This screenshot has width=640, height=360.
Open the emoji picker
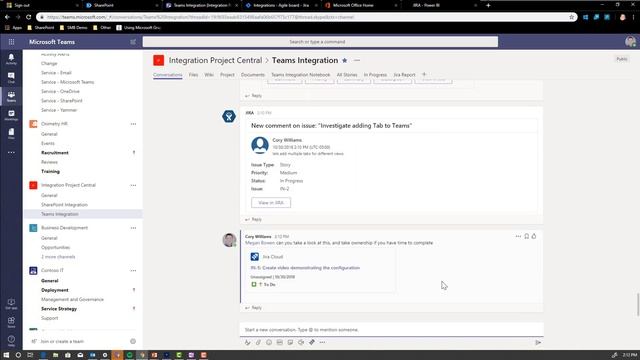coord(269,342)
